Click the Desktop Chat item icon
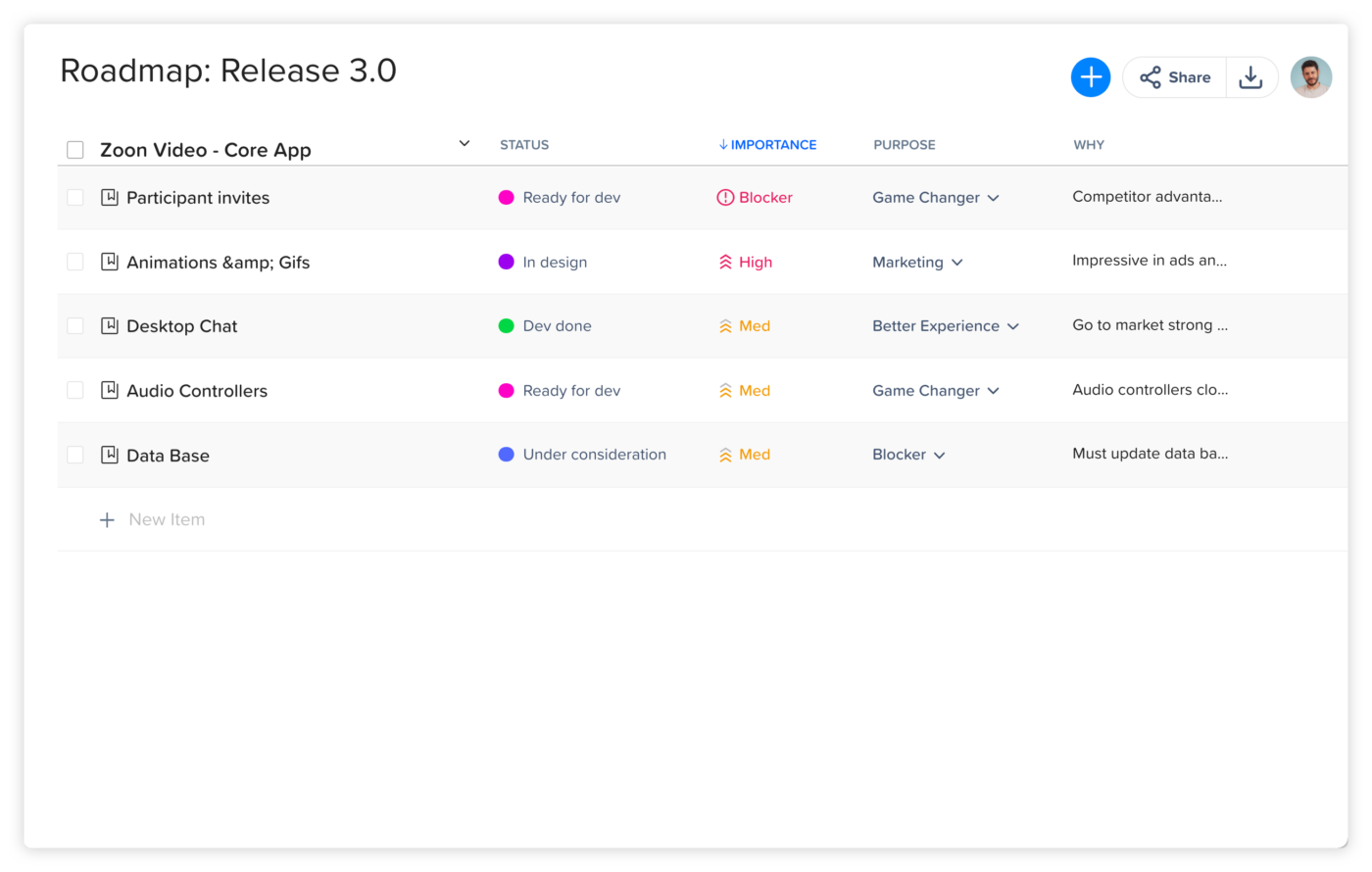The image size is (1372, 872). coord(110,325)
